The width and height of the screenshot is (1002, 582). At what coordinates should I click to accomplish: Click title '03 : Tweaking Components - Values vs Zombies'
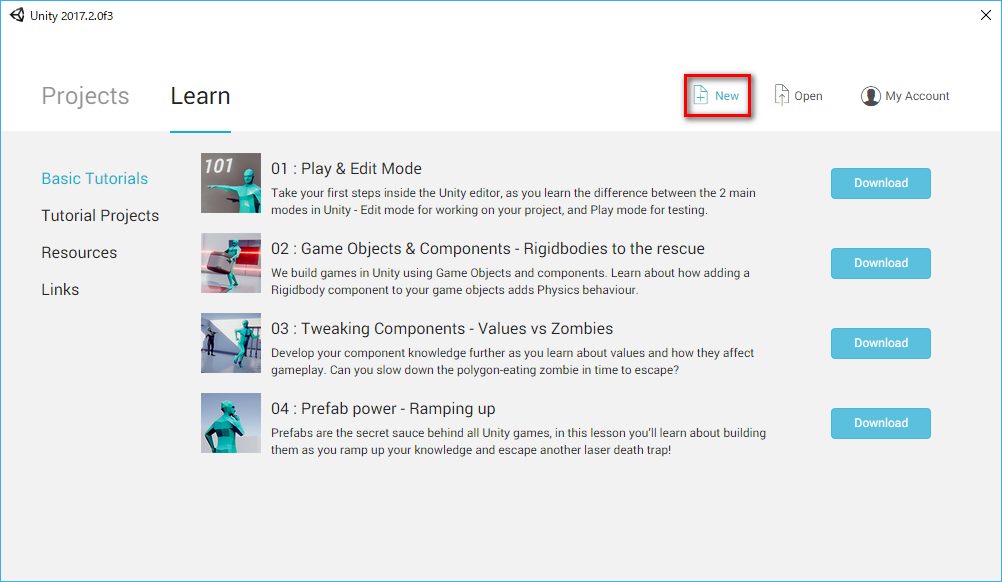[x=442, y=328]
